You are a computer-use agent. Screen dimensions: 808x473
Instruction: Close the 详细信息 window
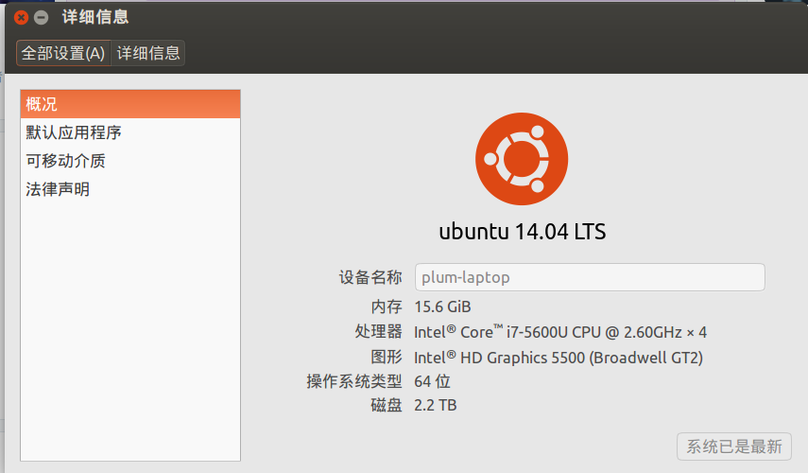(21, 18)
